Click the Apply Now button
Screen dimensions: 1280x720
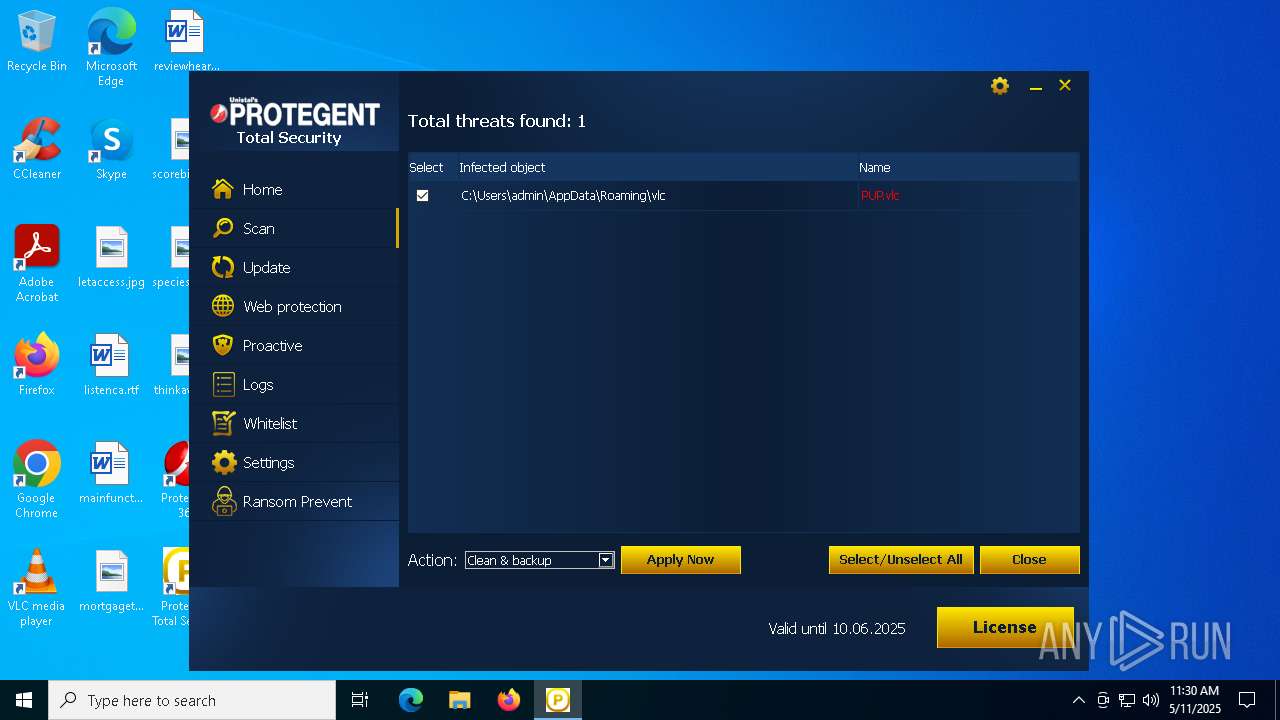pyautogui.click(x=680, y=560)
